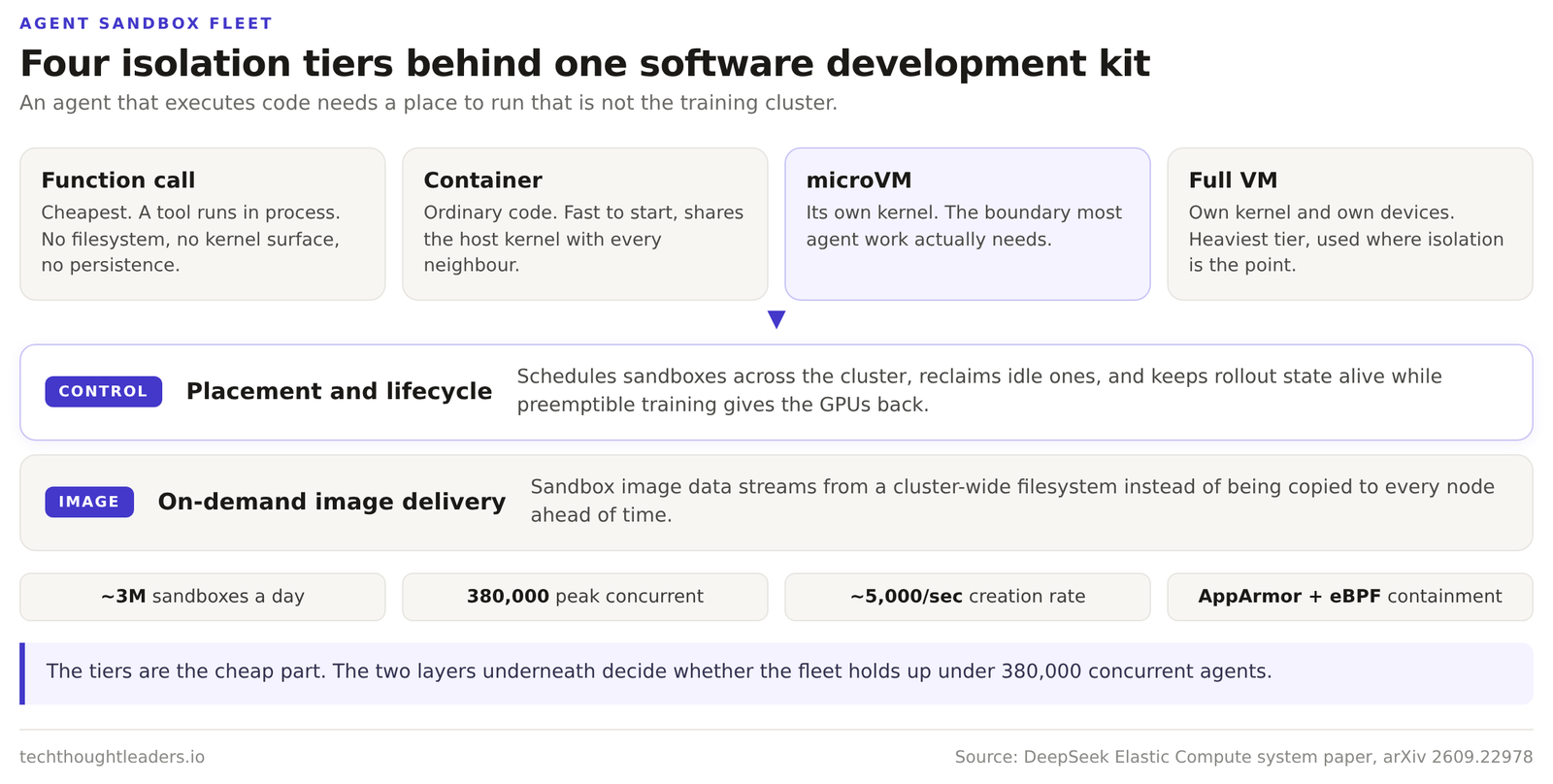Click the IMAGE badge
The image size is (1553, 784).
tap(89, 502)
